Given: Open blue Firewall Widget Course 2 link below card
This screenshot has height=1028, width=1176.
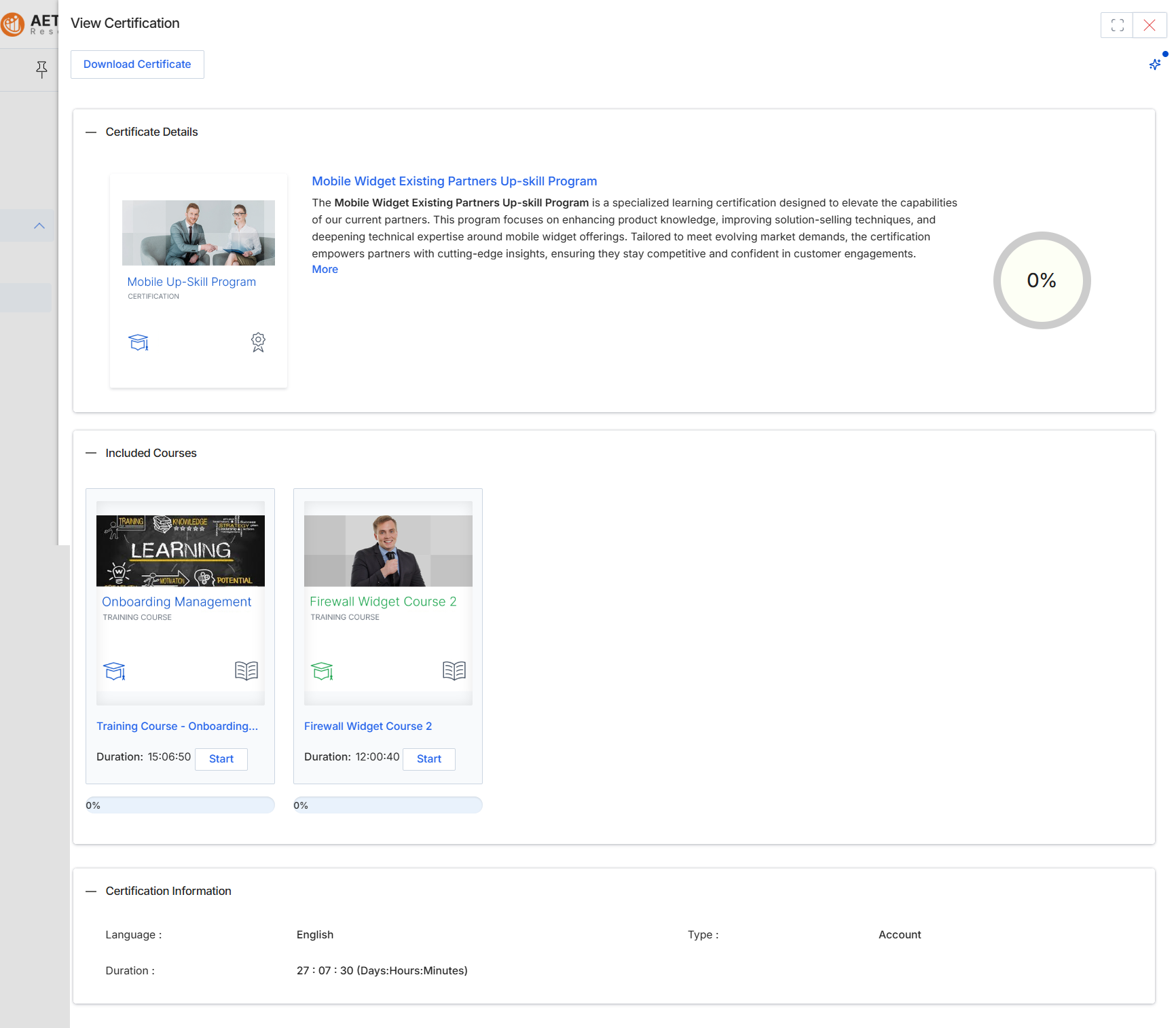Looking at the screenshot, I should click(368, 727).
